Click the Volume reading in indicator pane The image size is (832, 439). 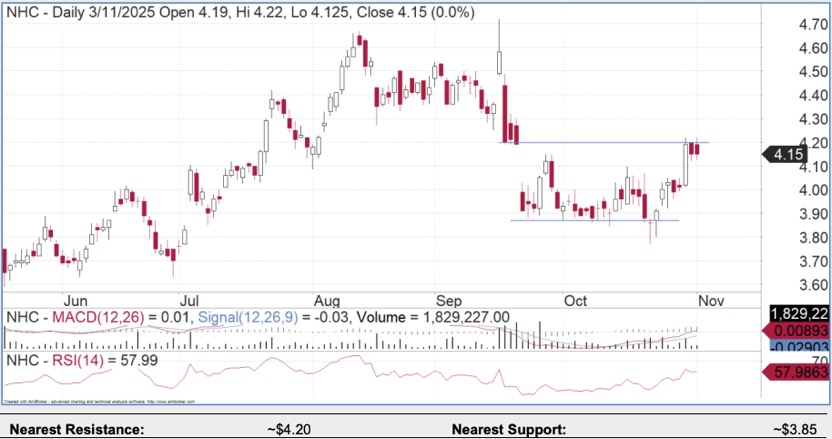coord(433,317)
